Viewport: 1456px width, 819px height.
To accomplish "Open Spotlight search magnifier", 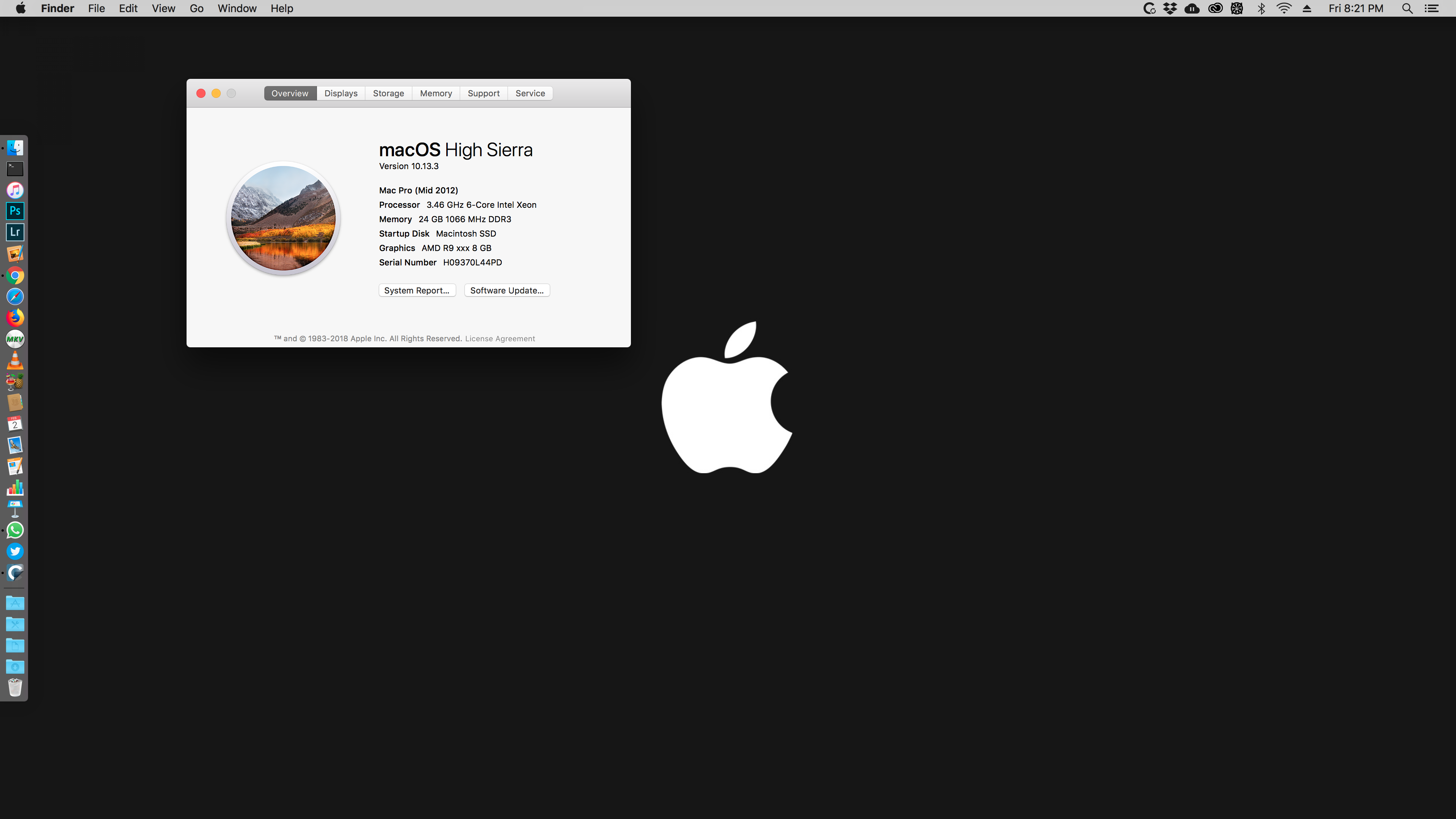I will 1407,8.
